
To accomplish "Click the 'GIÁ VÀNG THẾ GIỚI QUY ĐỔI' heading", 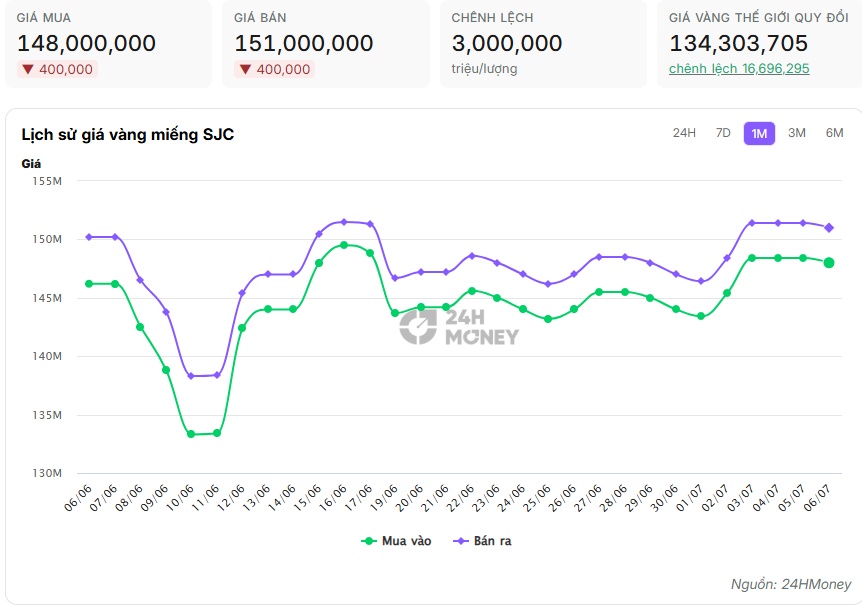I will 759,18.
